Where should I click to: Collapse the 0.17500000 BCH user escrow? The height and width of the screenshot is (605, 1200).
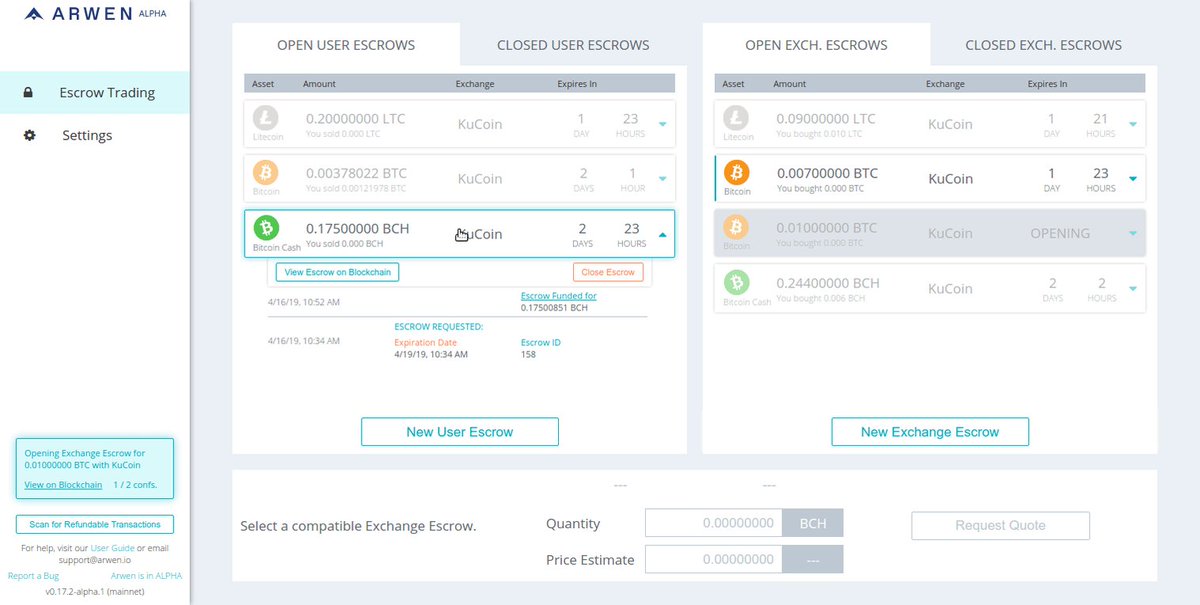(662, 235)
